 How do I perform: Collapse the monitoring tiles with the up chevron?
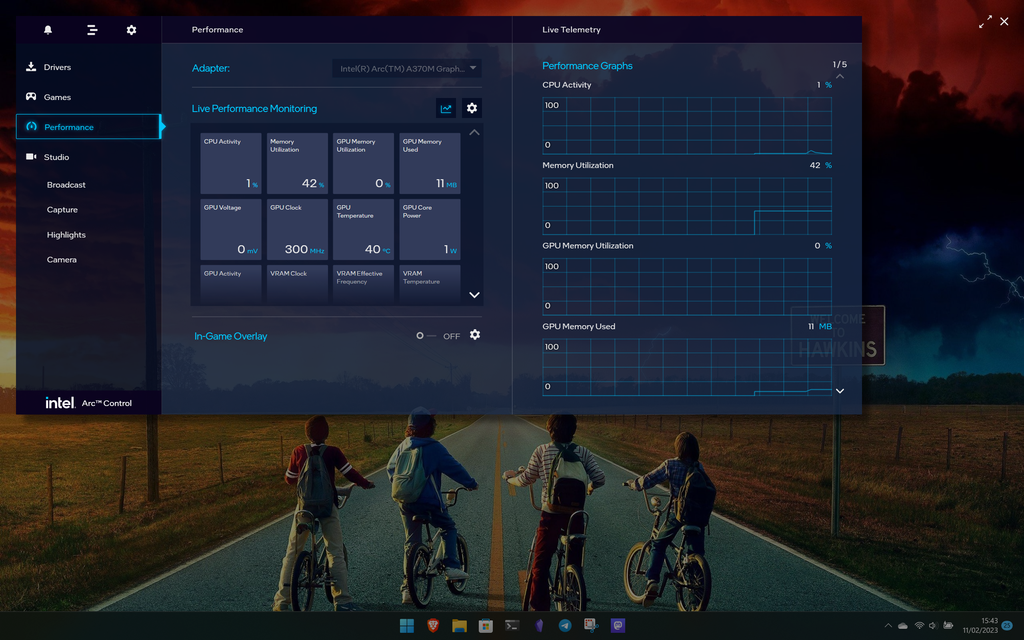coord(474,132)
